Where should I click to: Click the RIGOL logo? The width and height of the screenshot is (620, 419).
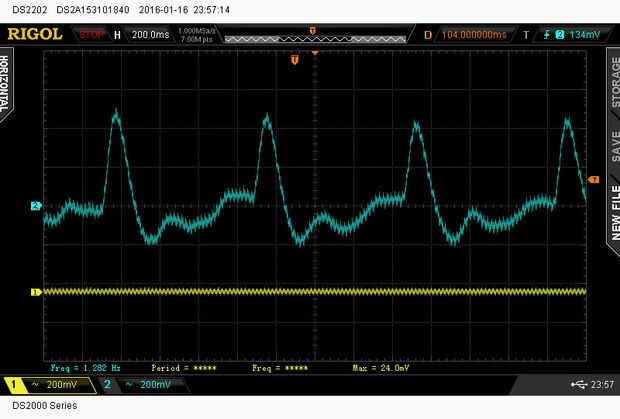click(35, 34)
